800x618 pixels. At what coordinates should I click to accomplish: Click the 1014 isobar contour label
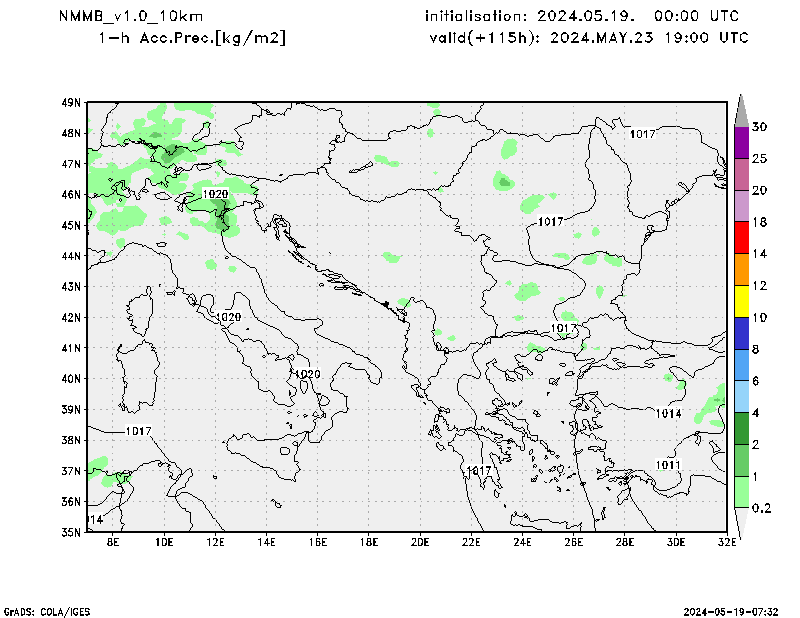[x=669, y=414]
